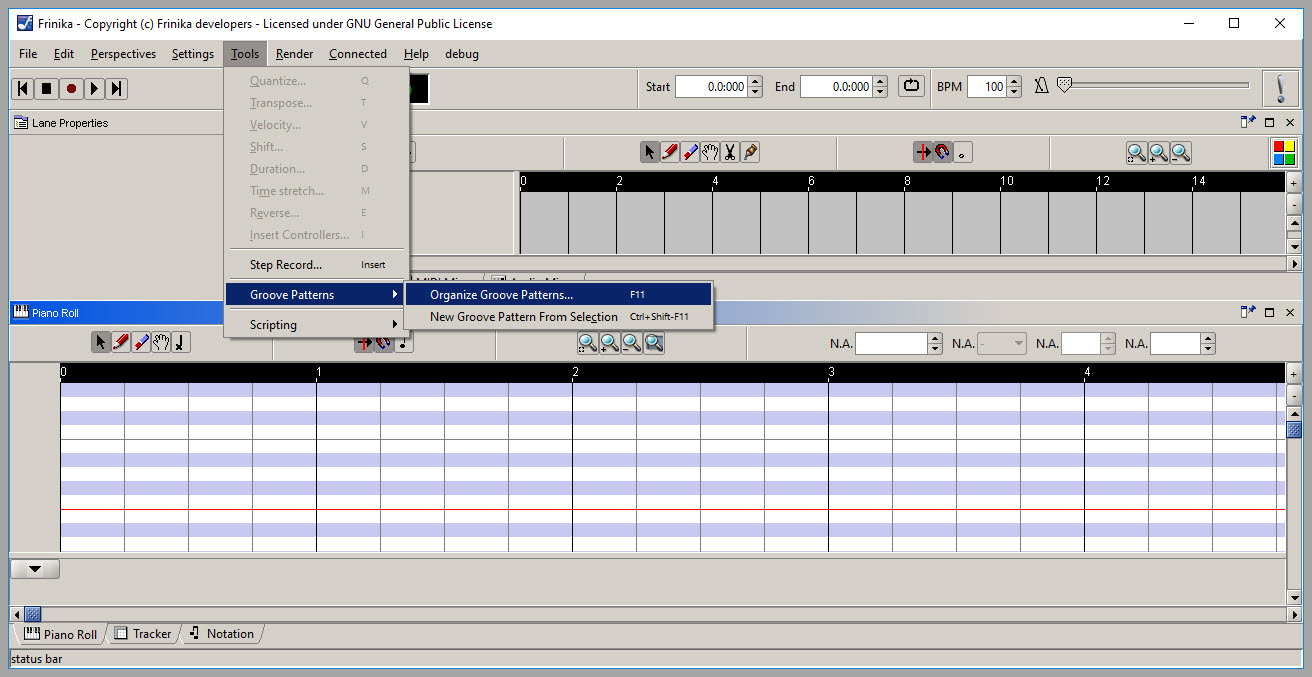Click zoom-out magnifier in track view
The width and height of the screenshot is (1312, 677).
point(1181,153)
